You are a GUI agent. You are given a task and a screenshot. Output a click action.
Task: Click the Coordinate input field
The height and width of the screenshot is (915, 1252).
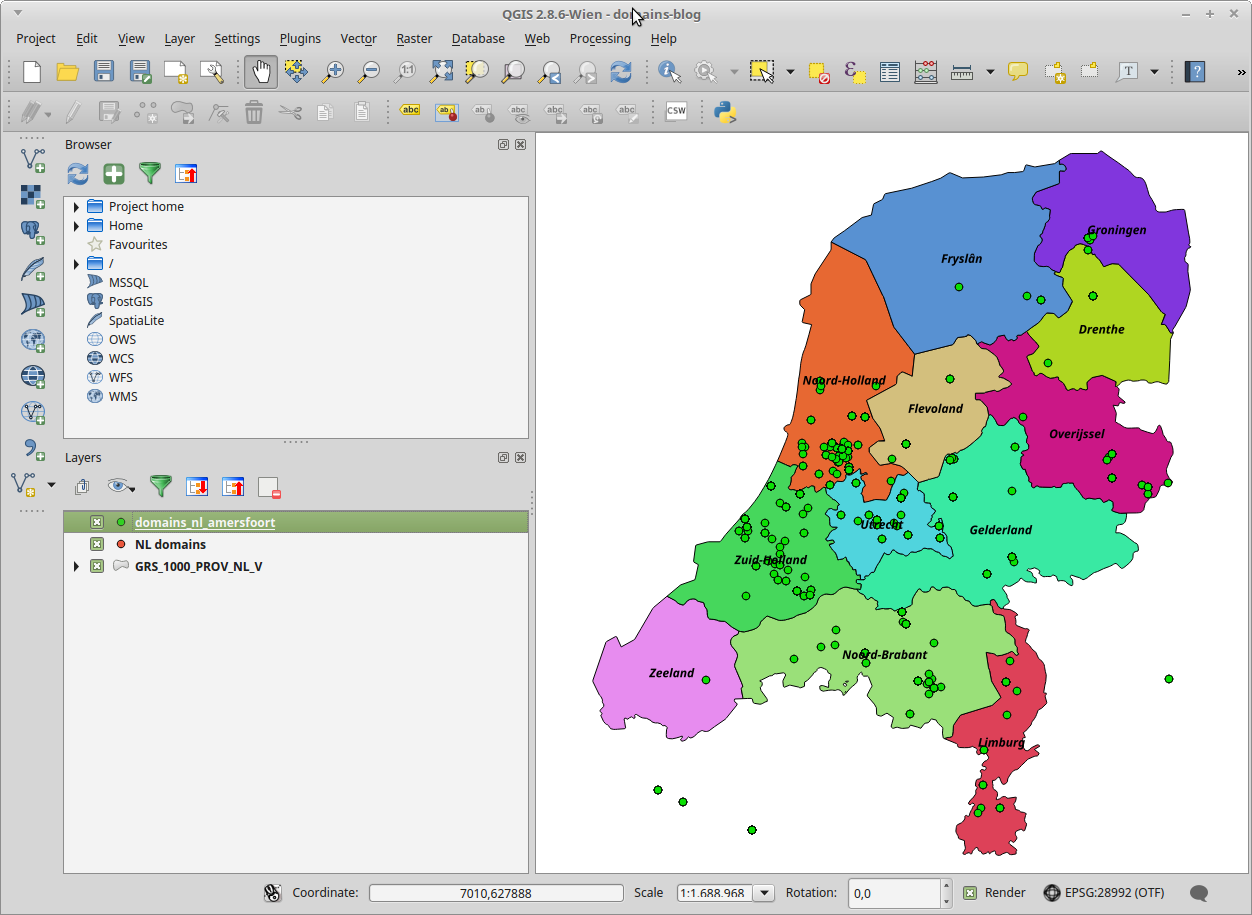[x=495, y=893]
